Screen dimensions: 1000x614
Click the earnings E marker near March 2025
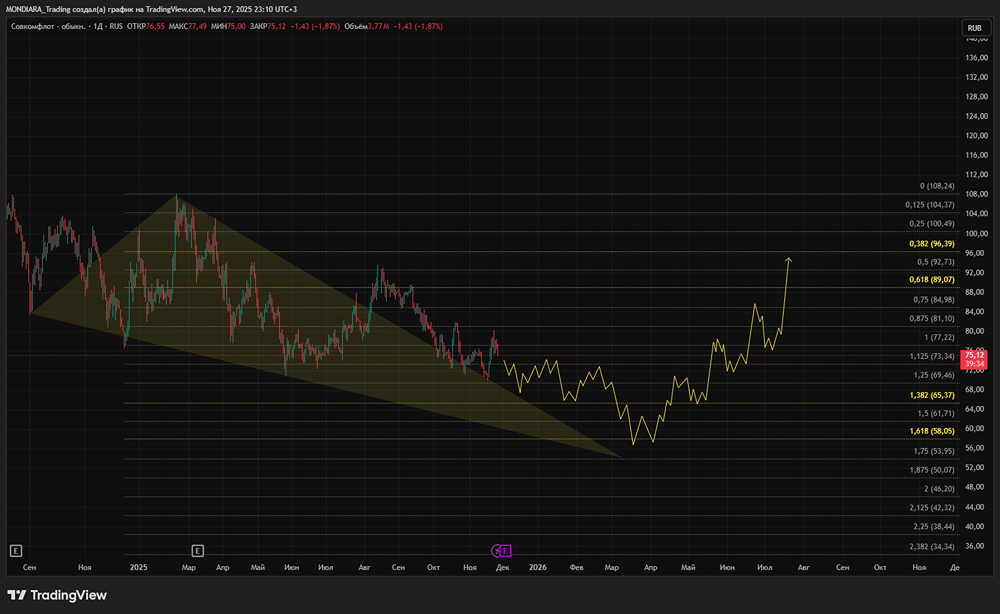pyautogui.click(x=197, y=550)
